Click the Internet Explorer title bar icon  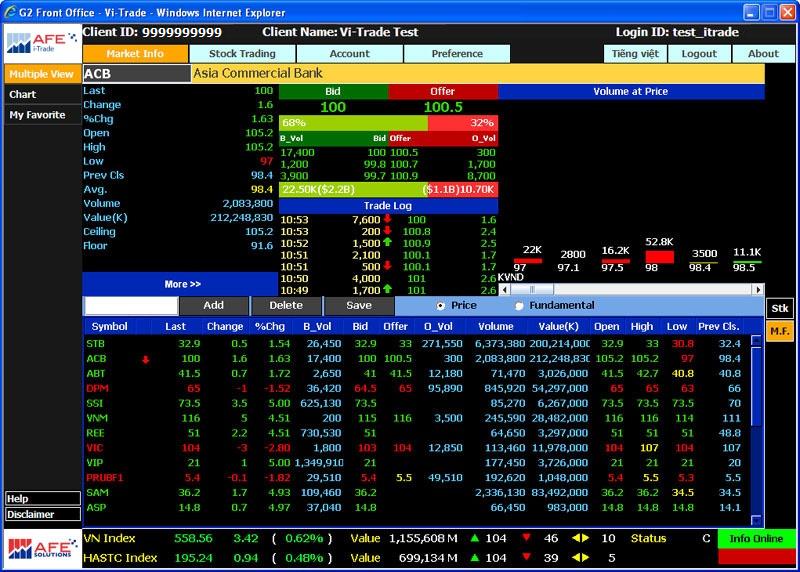(10, 12)
